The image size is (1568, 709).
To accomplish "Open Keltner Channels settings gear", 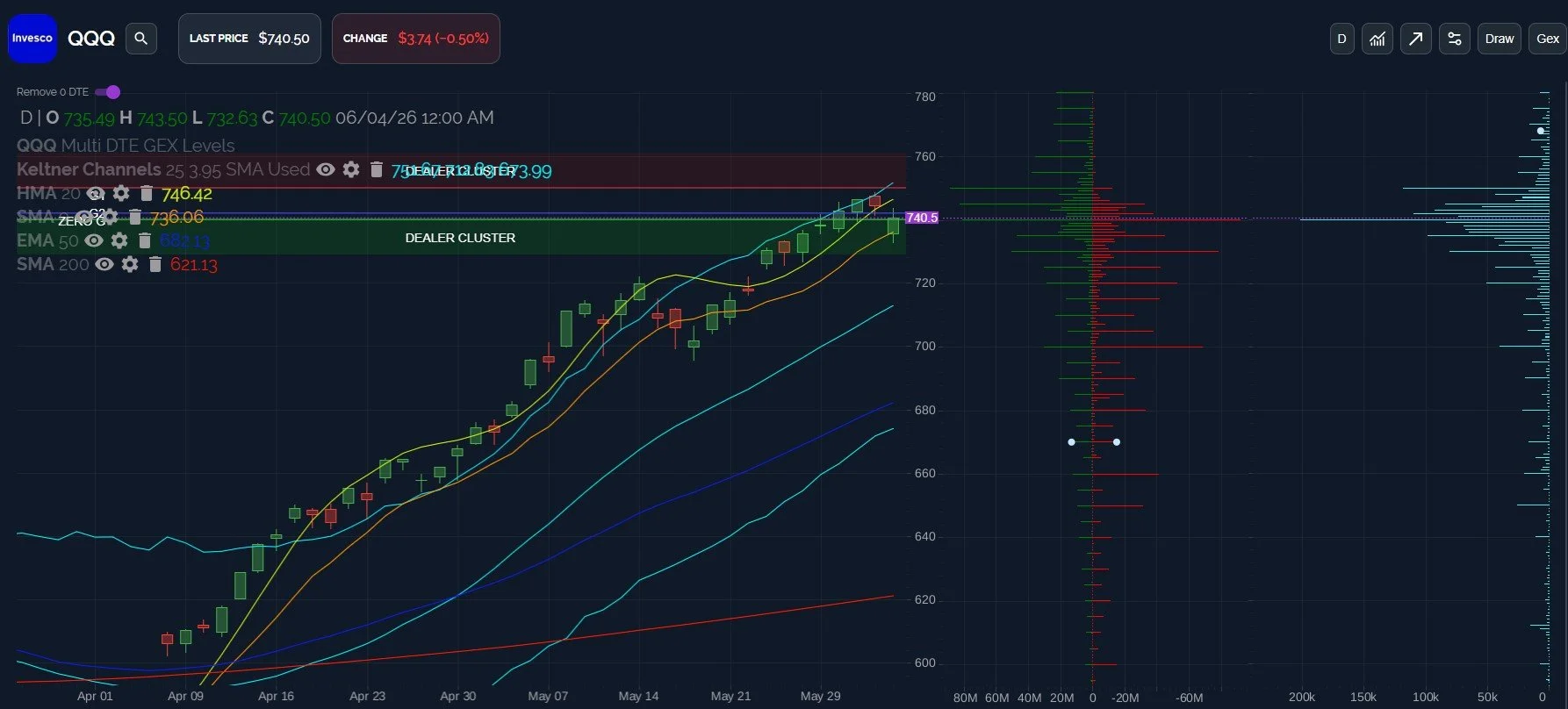I will [351, 169].
